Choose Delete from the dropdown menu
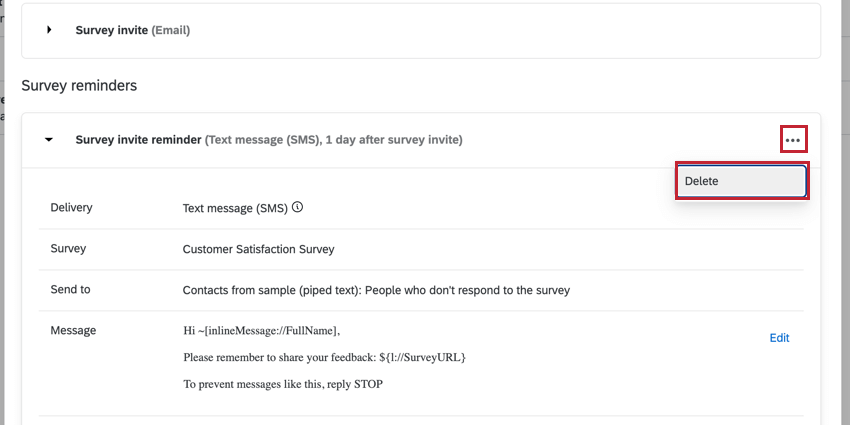 741,181
